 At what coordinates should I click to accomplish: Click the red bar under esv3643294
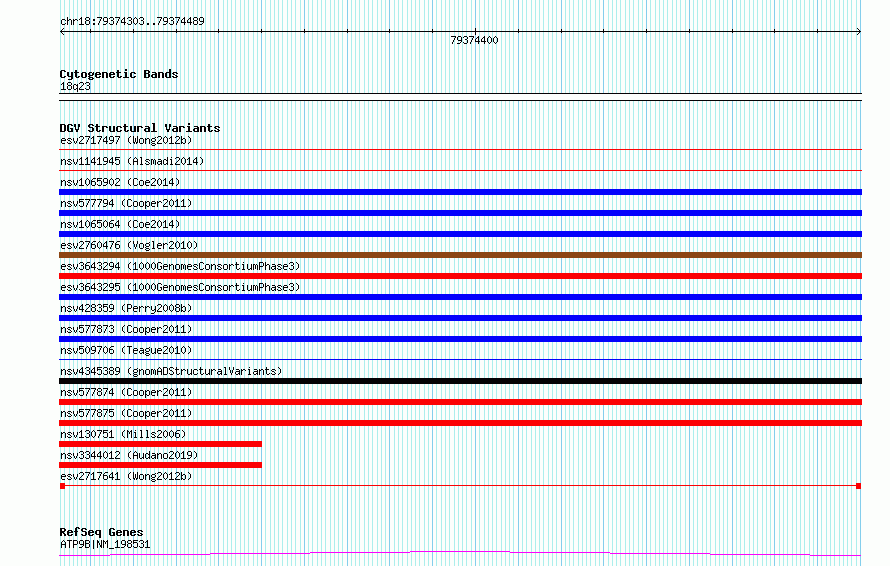pos(460,276)
